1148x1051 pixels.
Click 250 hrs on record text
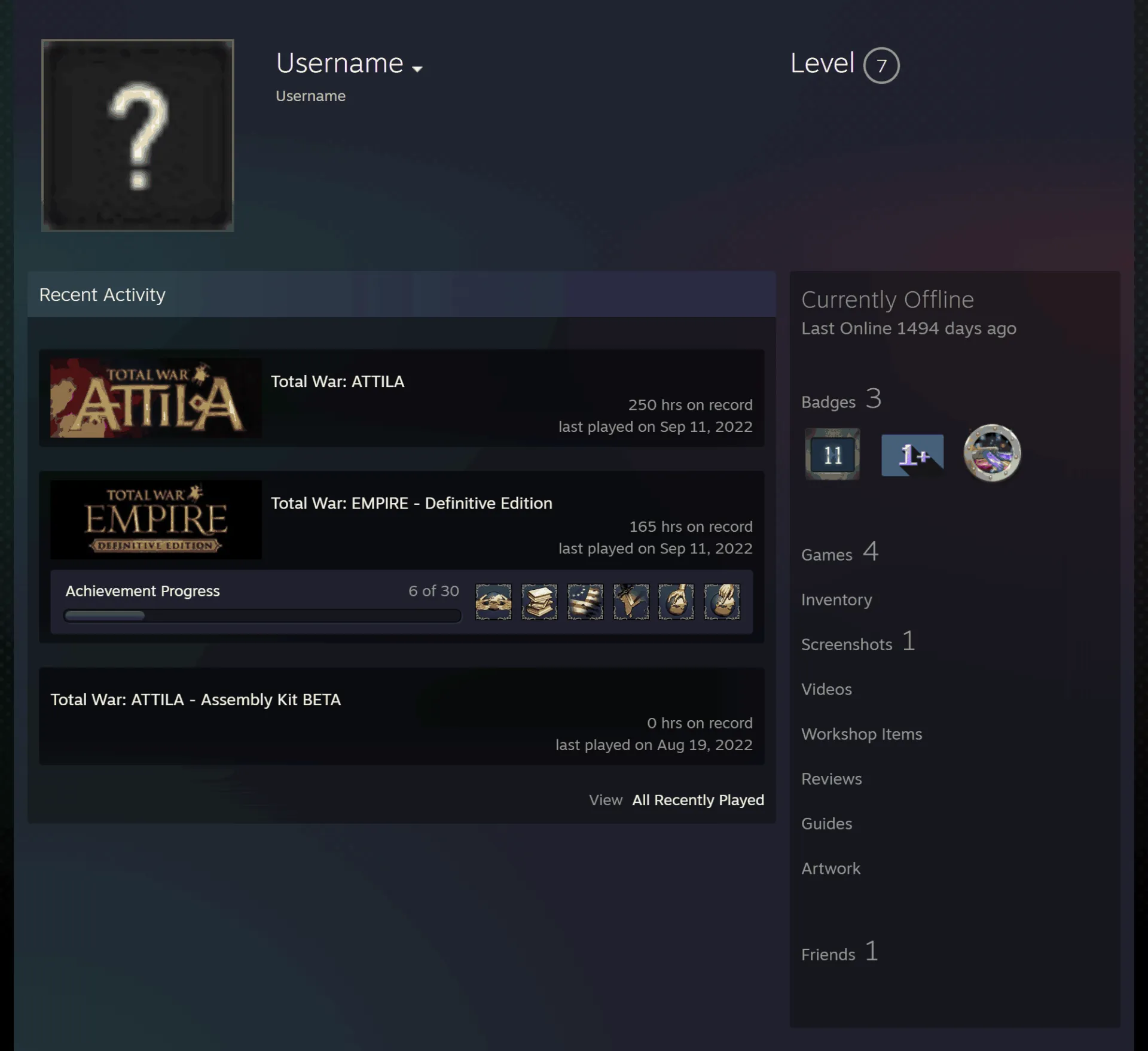690,405
